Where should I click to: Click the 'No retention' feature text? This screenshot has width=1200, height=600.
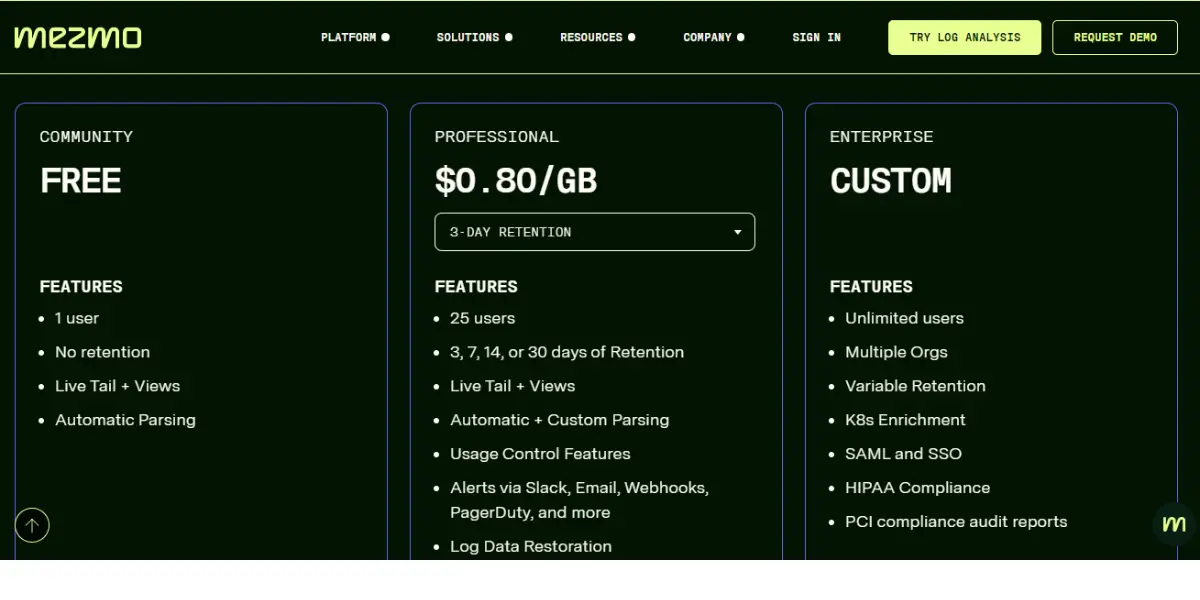pyautogui.click(x=103, y=352)
